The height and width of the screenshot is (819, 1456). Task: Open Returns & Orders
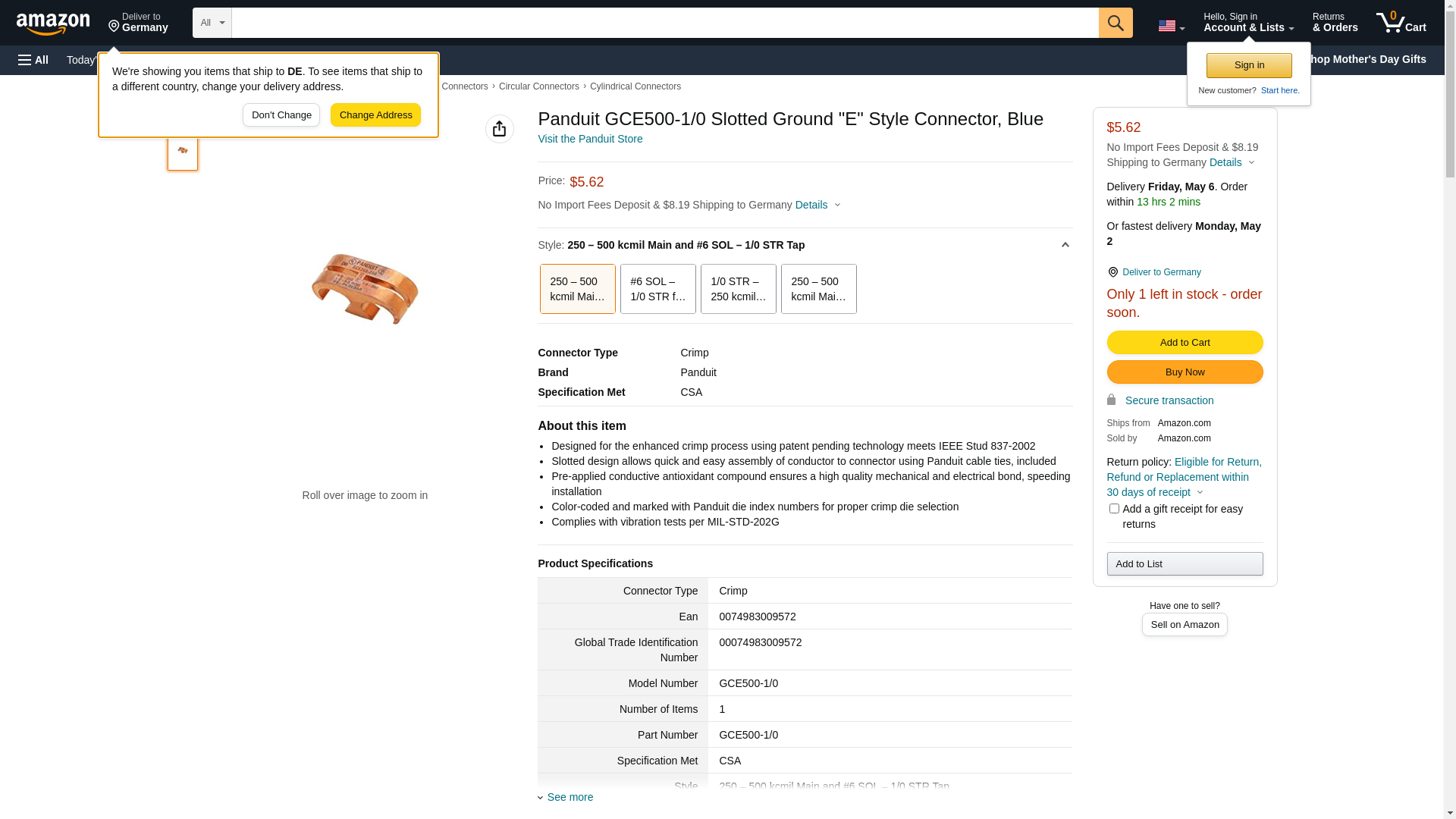click(x=1335, y=23)
